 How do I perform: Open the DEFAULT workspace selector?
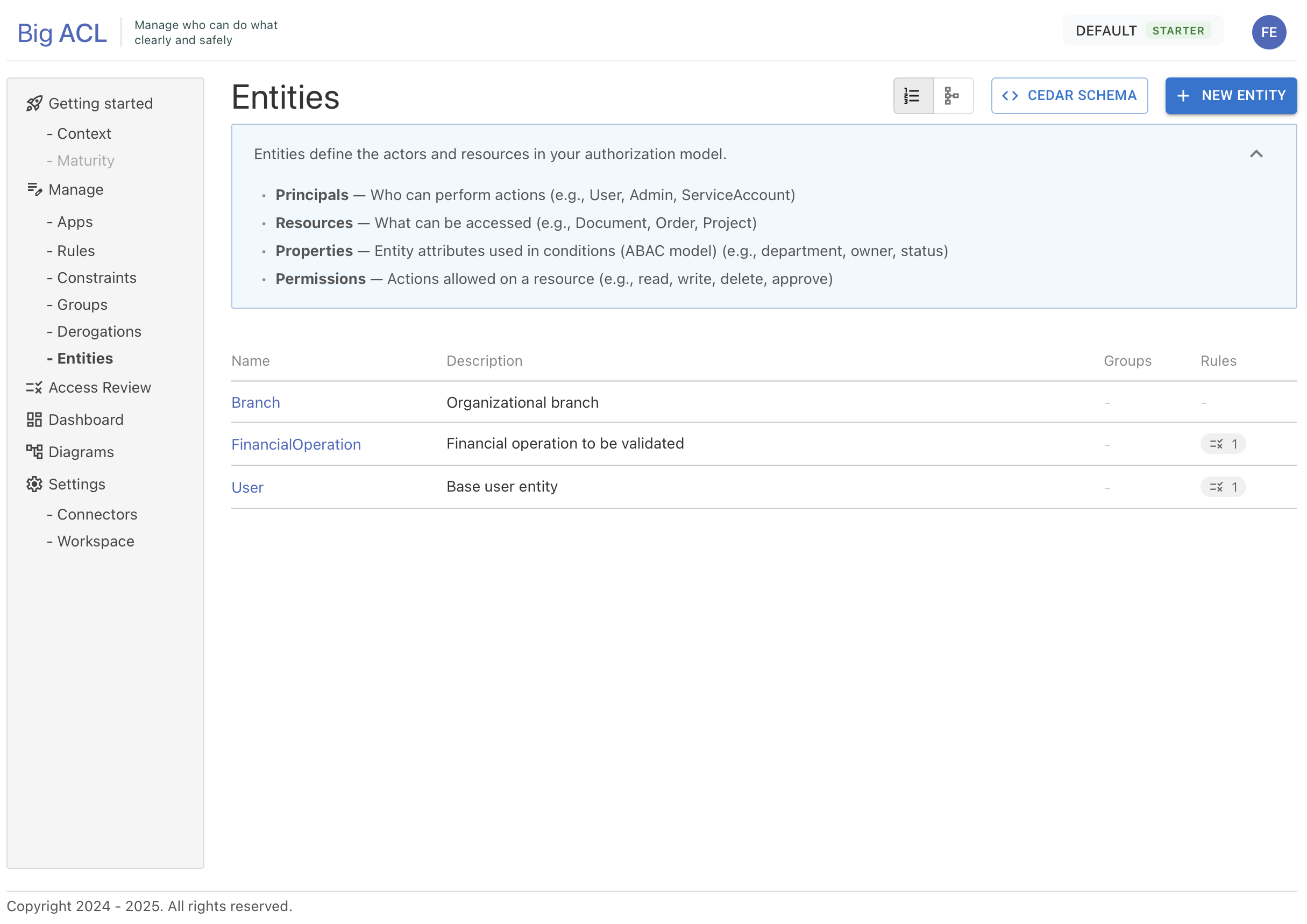[x=1106, y=30]
